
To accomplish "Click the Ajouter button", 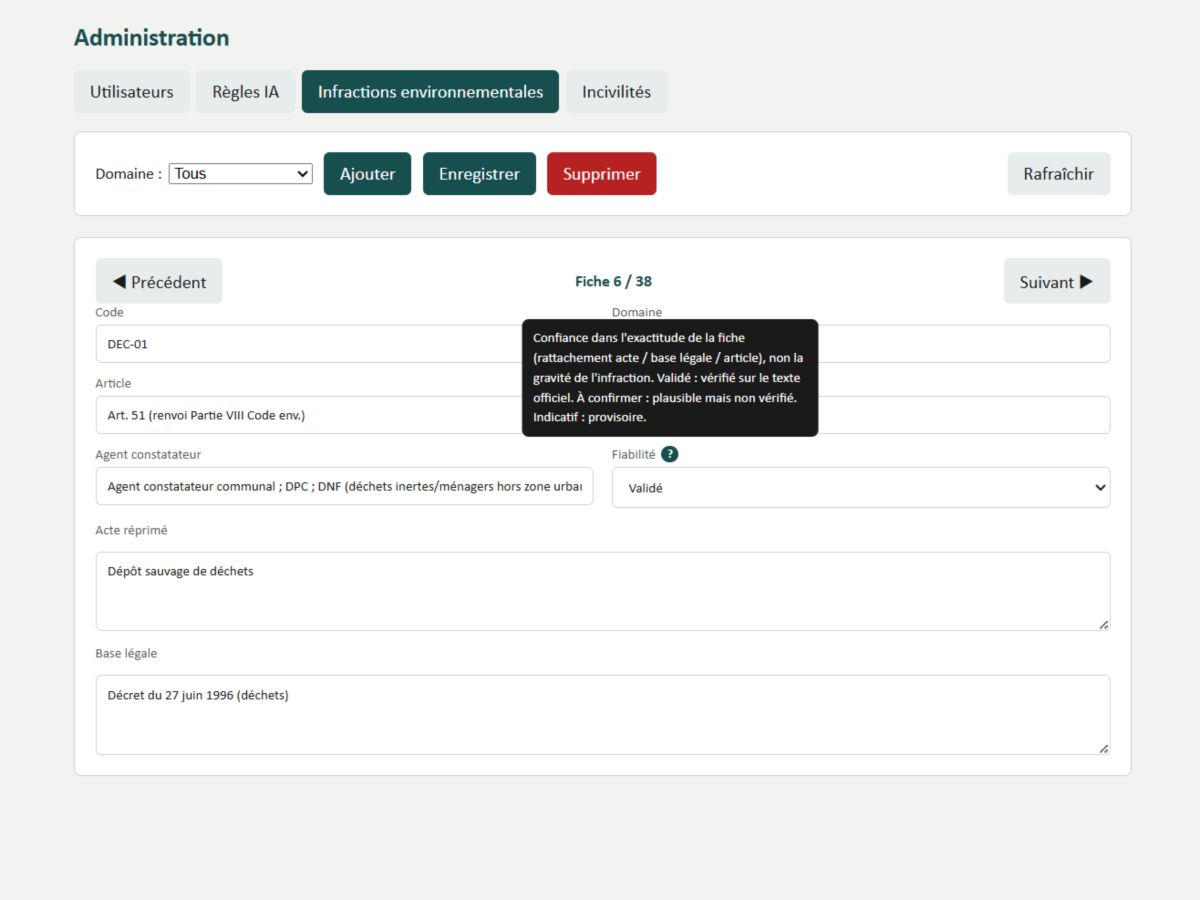I will click(368, 174).
